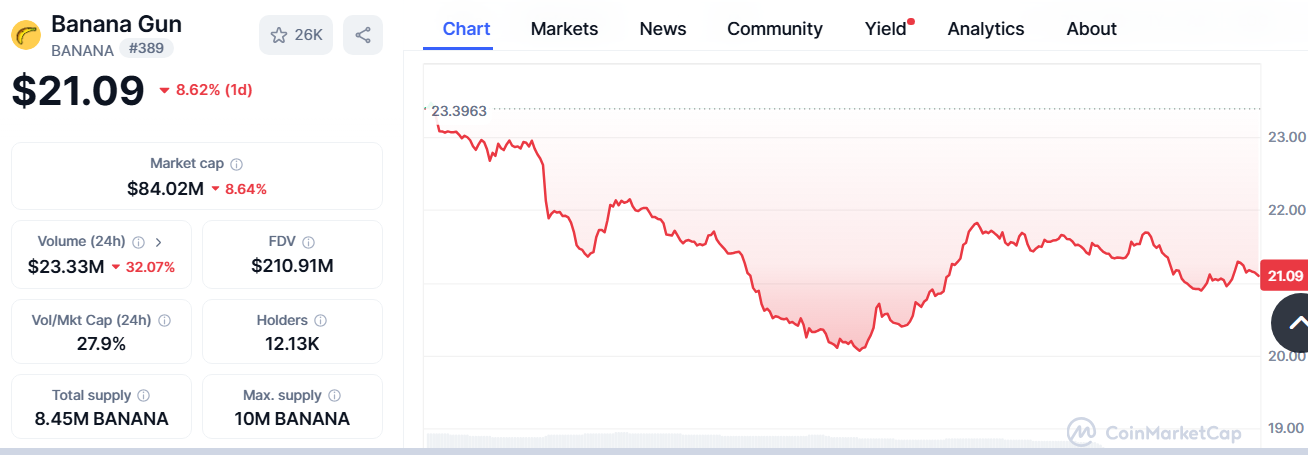
Task: Click the 32.07% volume change figure
Action: [150, 267]
